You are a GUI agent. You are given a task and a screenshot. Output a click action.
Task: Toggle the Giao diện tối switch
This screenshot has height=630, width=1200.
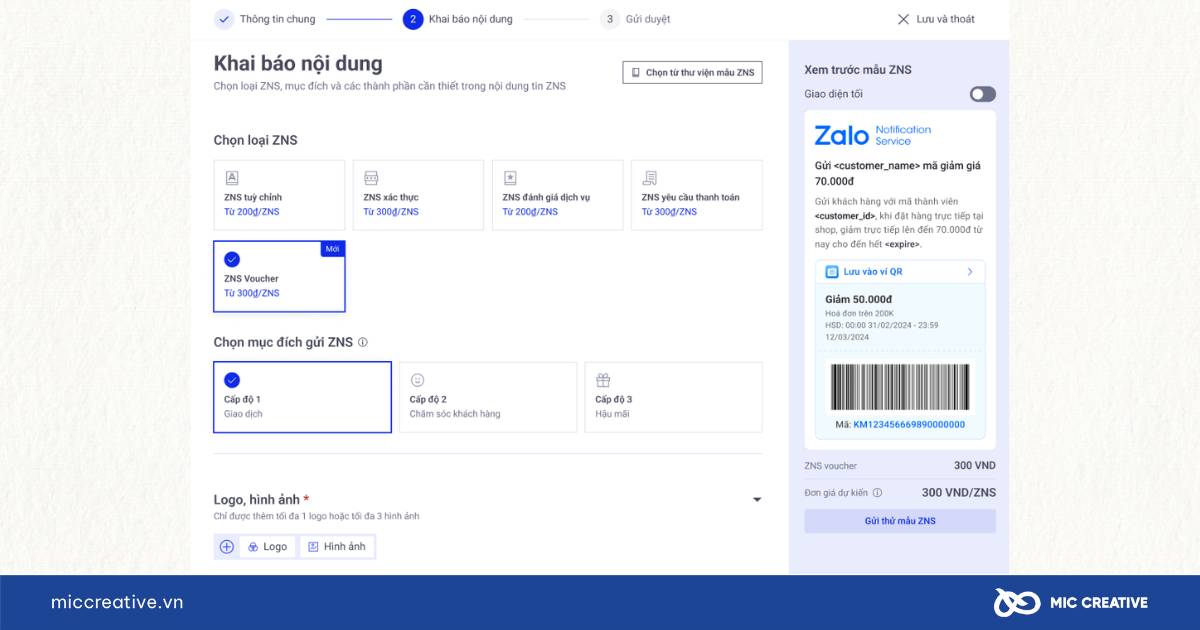983,94
